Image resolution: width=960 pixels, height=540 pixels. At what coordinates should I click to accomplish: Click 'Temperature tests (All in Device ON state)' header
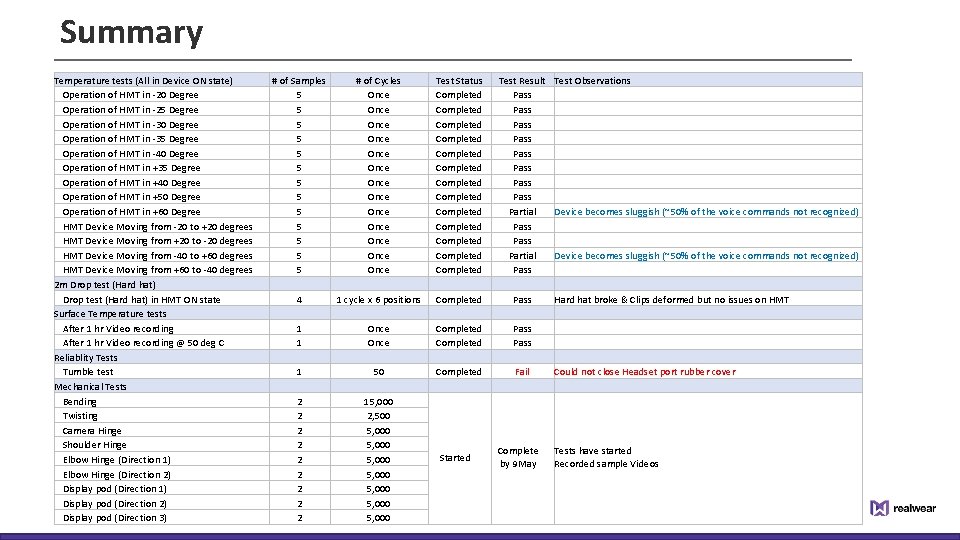tap(143, 80)
